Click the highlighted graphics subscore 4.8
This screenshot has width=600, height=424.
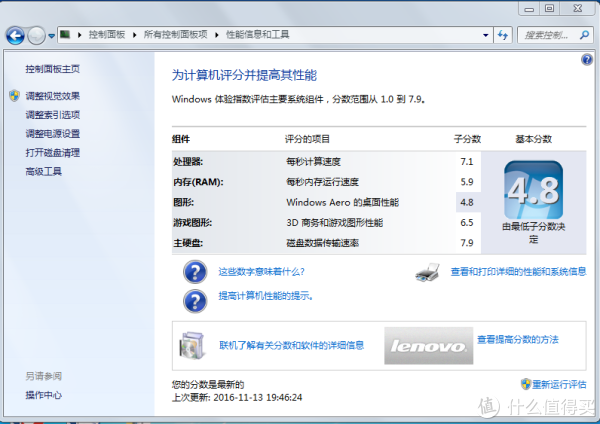(x=467, y=202)
